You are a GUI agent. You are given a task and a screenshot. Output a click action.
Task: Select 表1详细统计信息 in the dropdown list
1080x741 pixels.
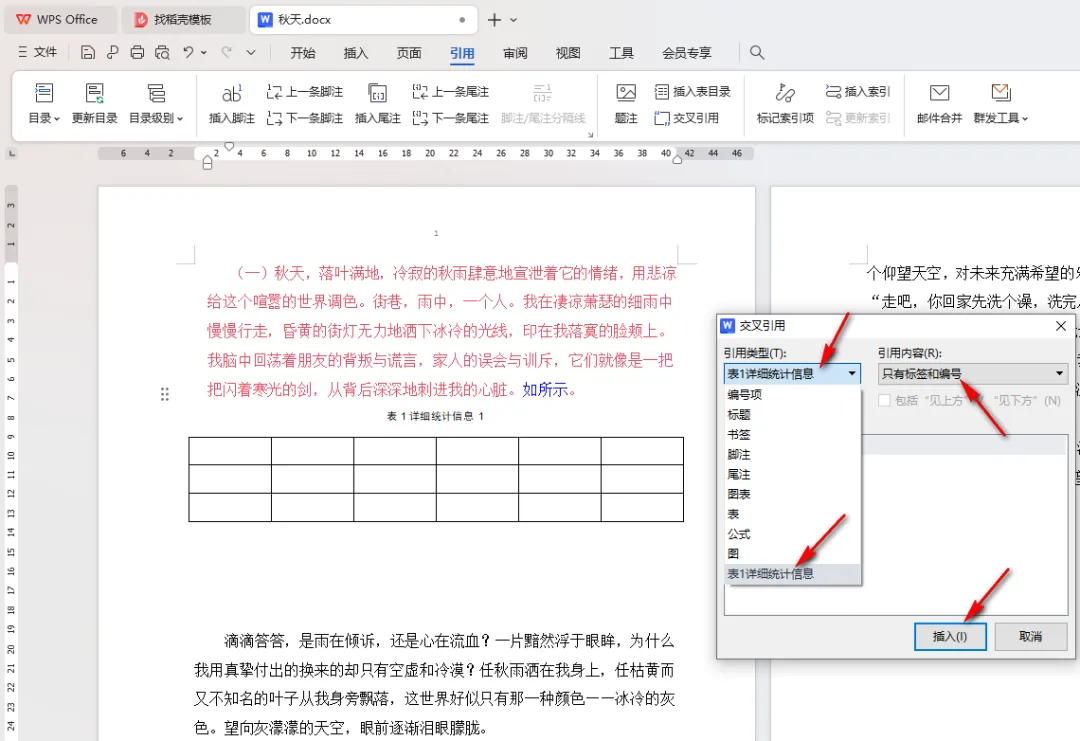tap(792, 574)
